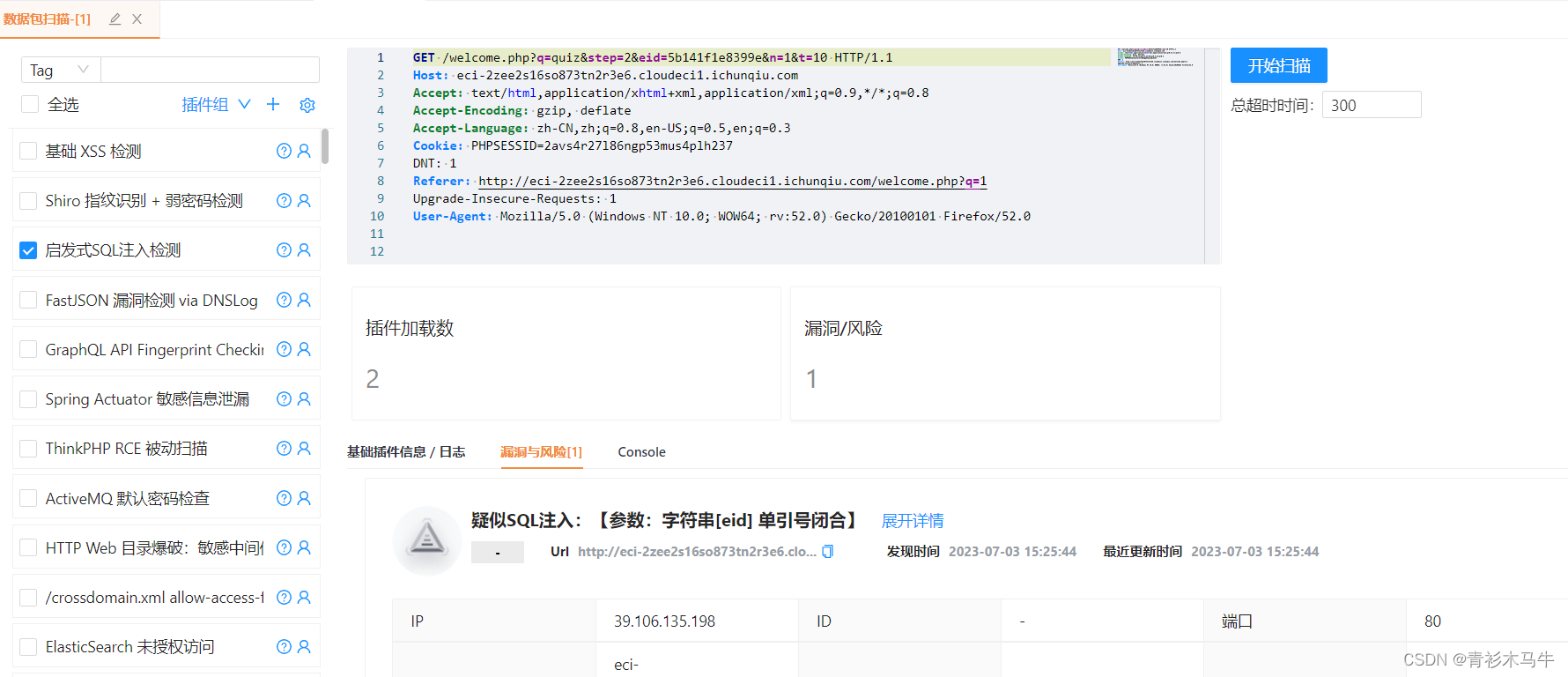Viewport: 1568px width, 677px height.
Task: Click the GET request line in editor
Action: coord(653,57)
